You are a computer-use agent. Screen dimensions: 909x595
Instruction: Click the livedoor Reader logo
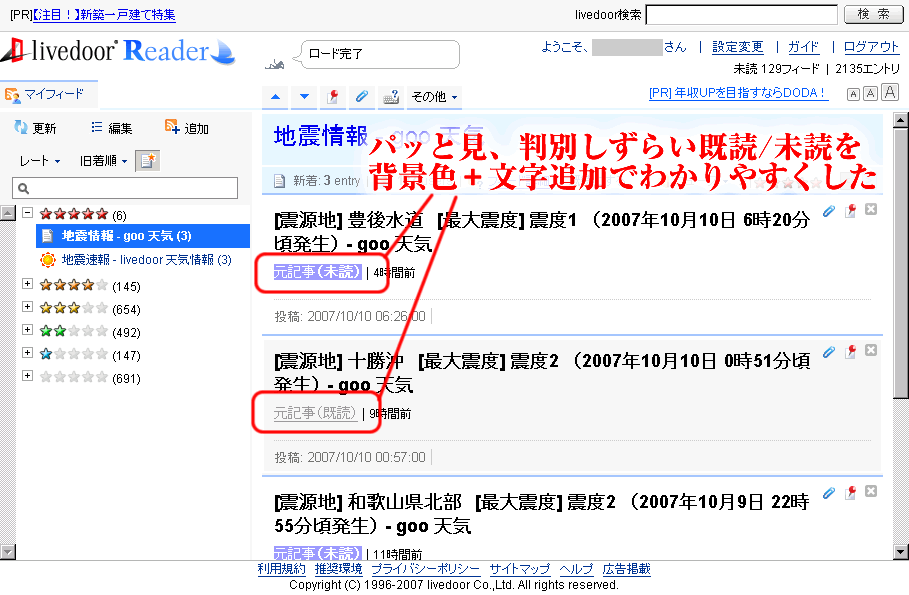pyautogui.click(x=118, y=51)
